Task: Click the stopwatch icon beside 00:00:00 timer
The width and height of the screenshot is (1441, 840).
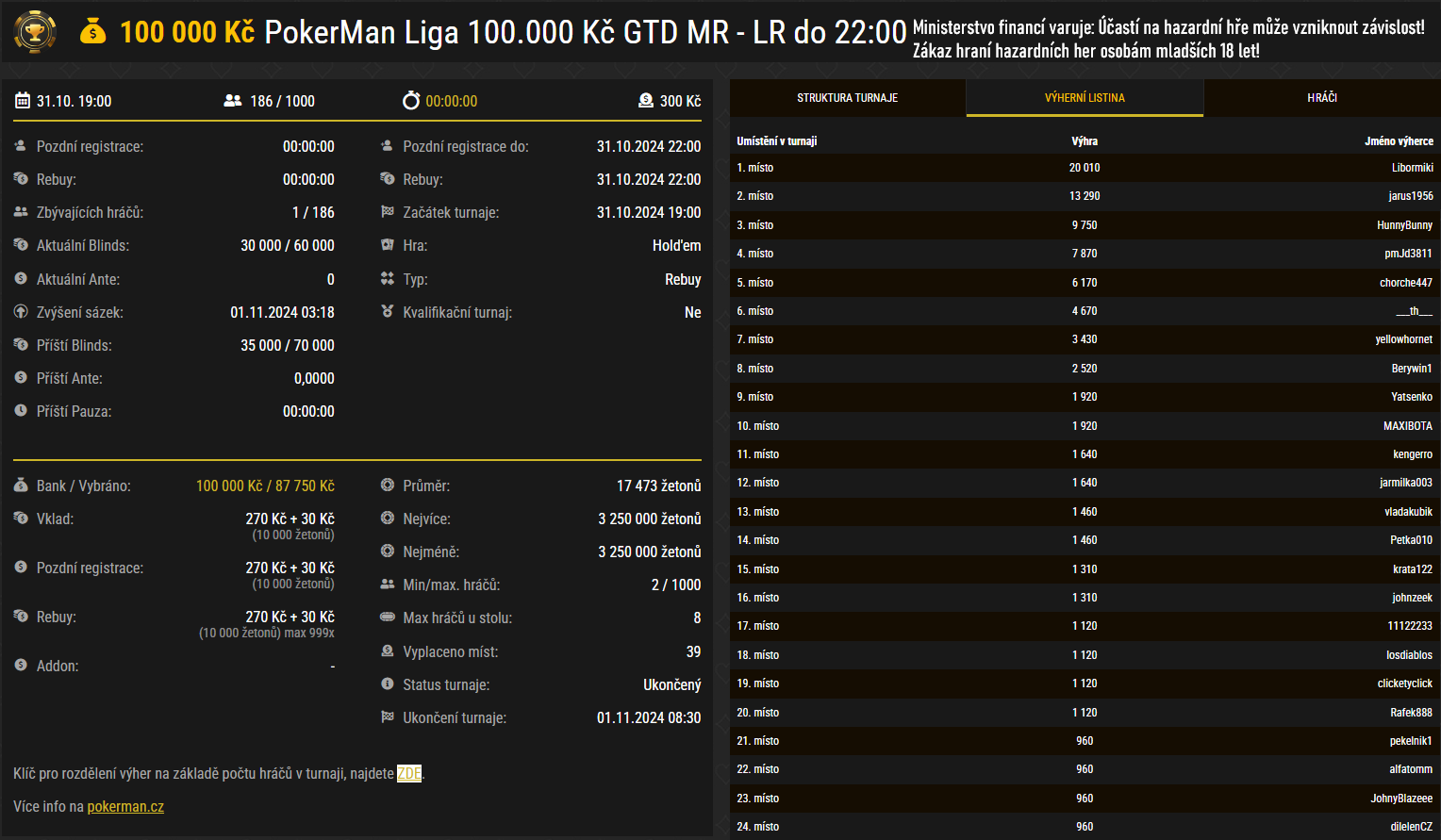Action: (x=411, y=100)
